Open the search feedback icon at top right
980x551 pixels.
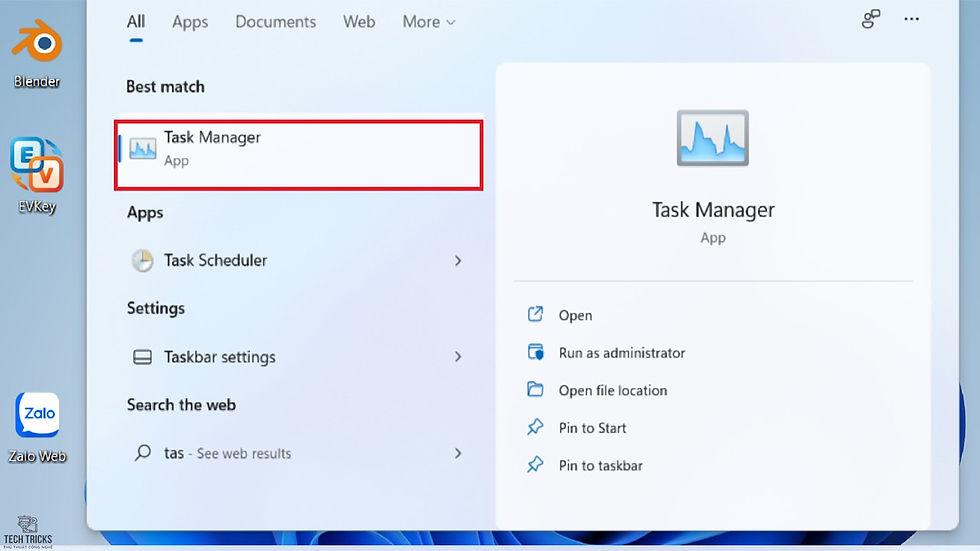(871, 19)
